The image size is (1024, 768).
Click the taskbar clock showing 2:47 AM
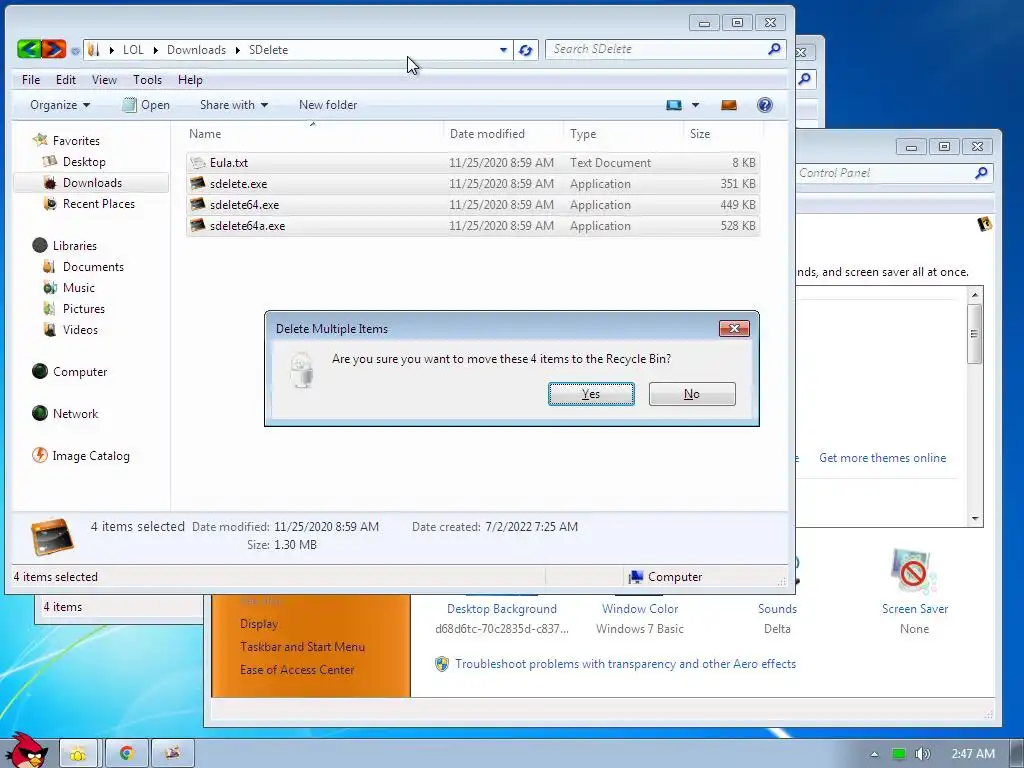[x=972, y=754]
